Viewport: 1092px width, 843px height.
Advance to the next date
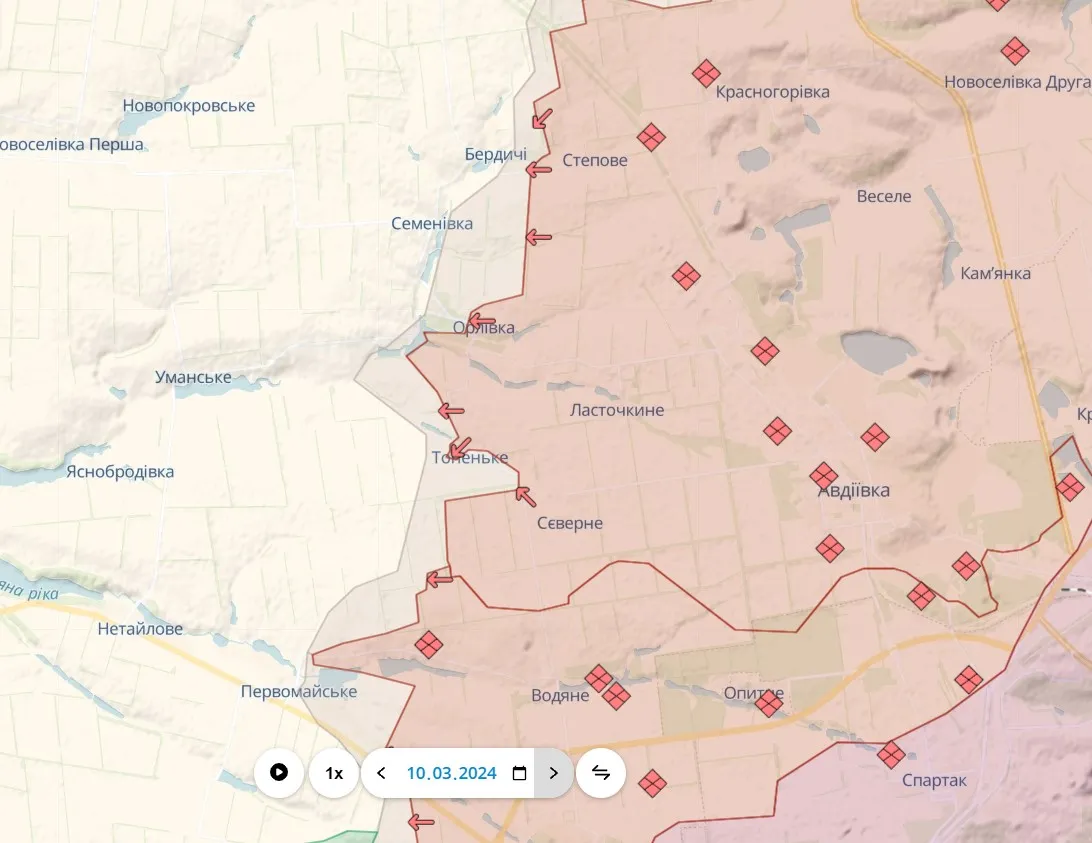[554, 773]
